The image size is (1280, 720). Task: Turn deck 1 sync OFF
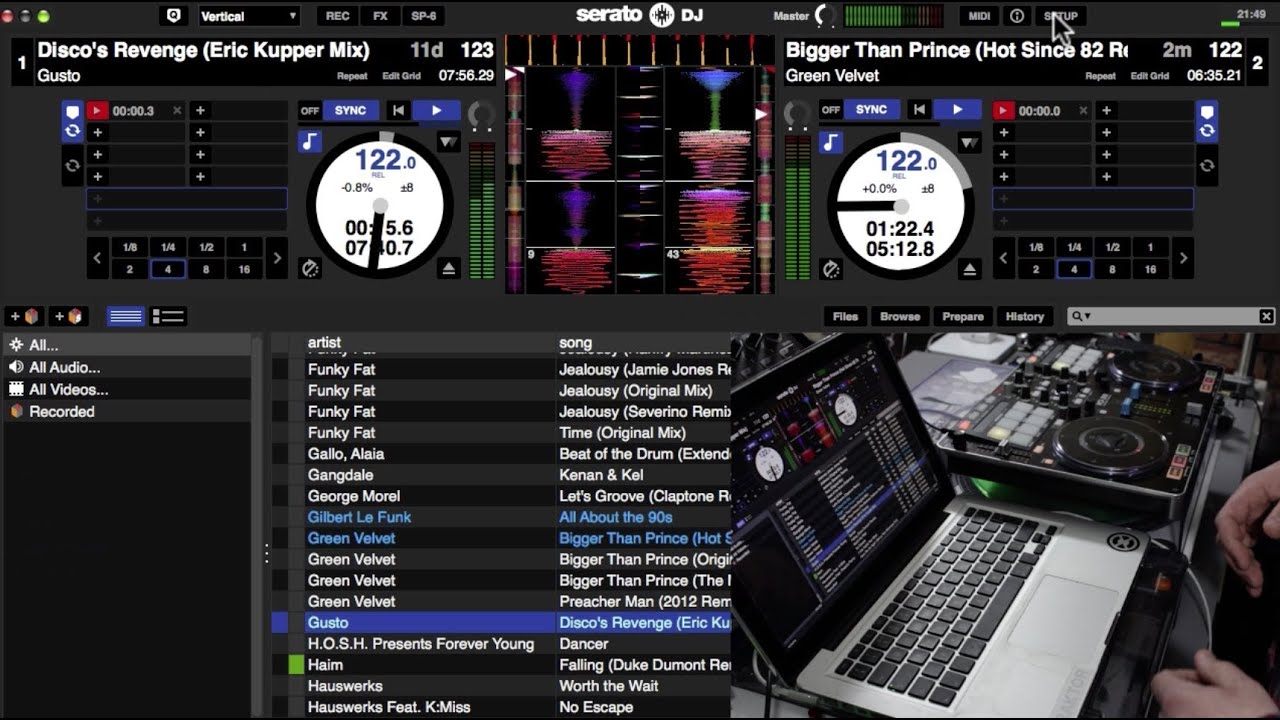coord(310,110)
